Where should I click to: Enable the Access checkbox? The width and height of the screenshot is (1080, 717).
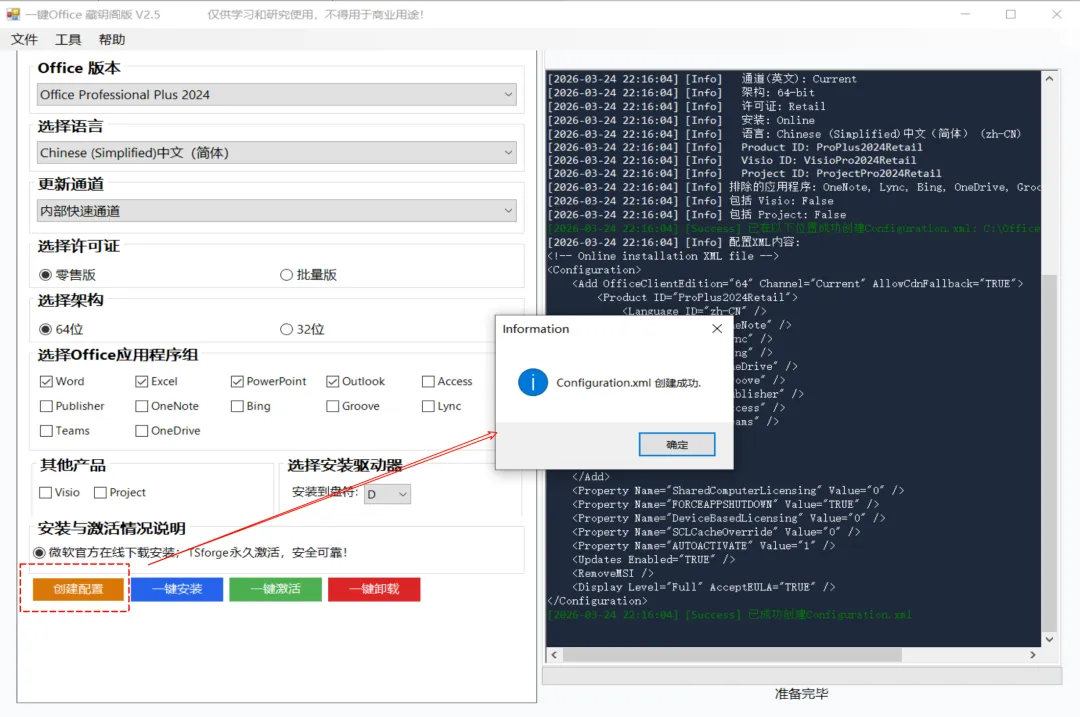(428, 382)
